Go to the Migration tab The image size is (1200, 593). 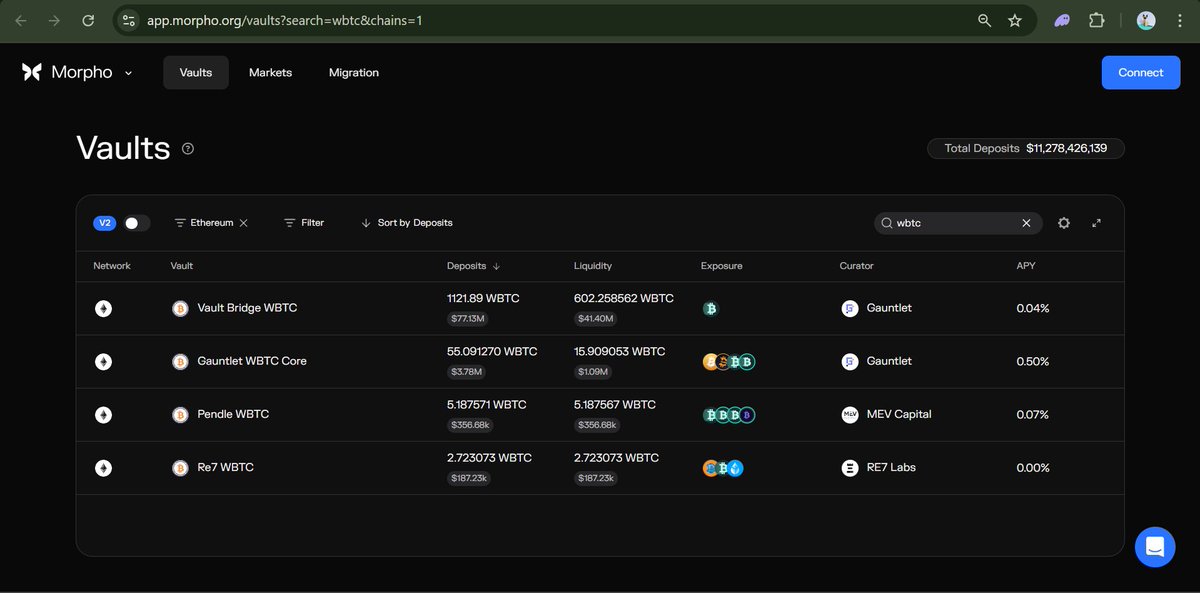coord(354,73)
